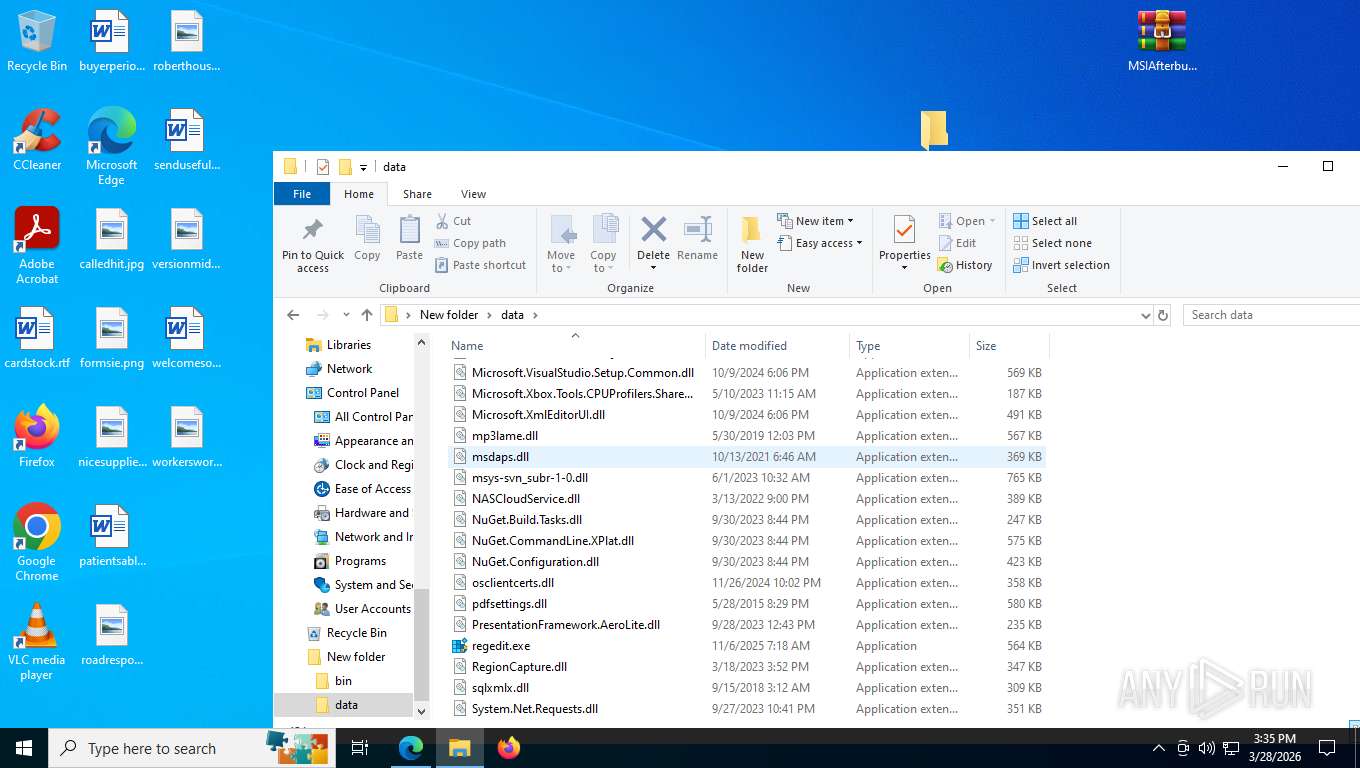Expand the Open command dropdown arrow
Image resolution: width=1360 pixels, height=768 pixels.
pyautogui.click(x=992, y=221)
